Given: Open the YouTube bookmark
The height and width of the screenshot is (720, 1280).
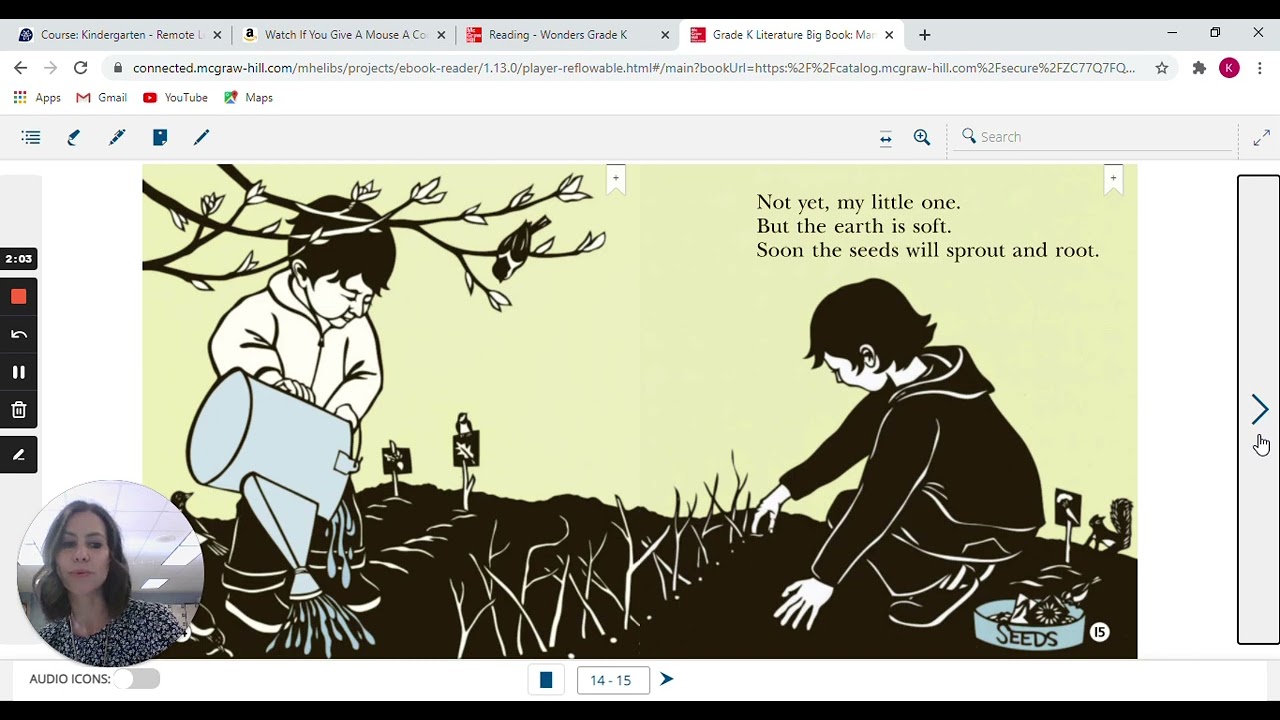Looking at the screenshot, I should 175,98.
